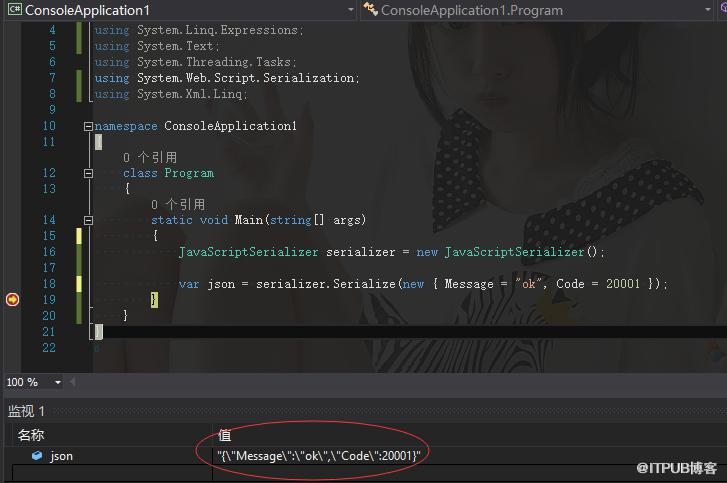Click the "ok" string literal on line 18

[x=528, y=284]
